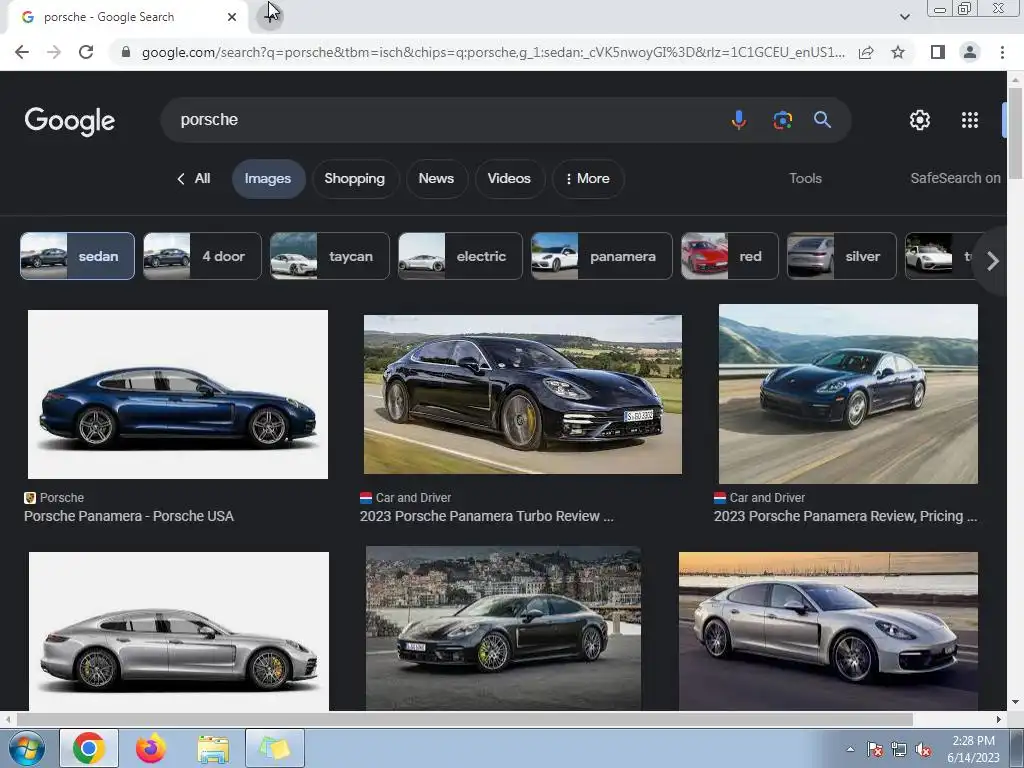This screenshot has width=1024, height=768.
Task: Click the taskbar clock showing 2:28 PM
Action: [x=973, y=749]
